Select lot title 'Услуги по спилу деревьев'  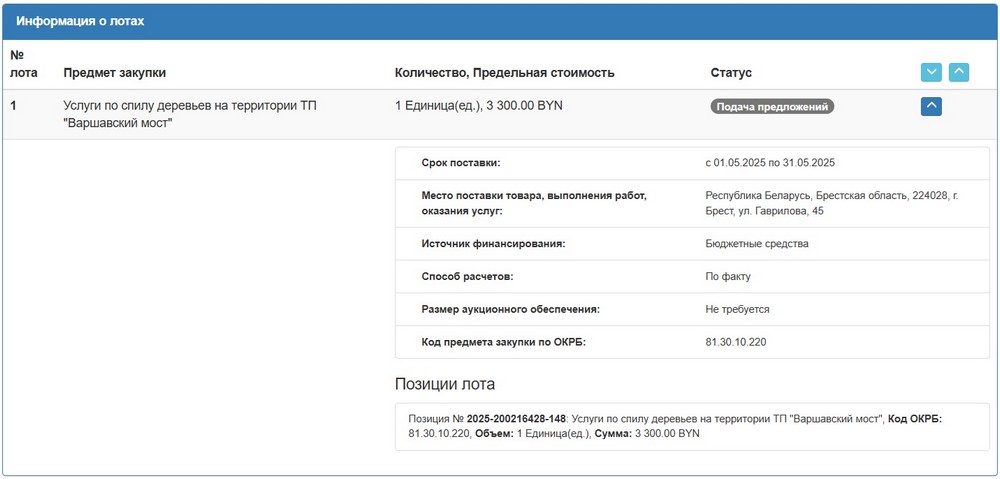(x=190, y=113)
